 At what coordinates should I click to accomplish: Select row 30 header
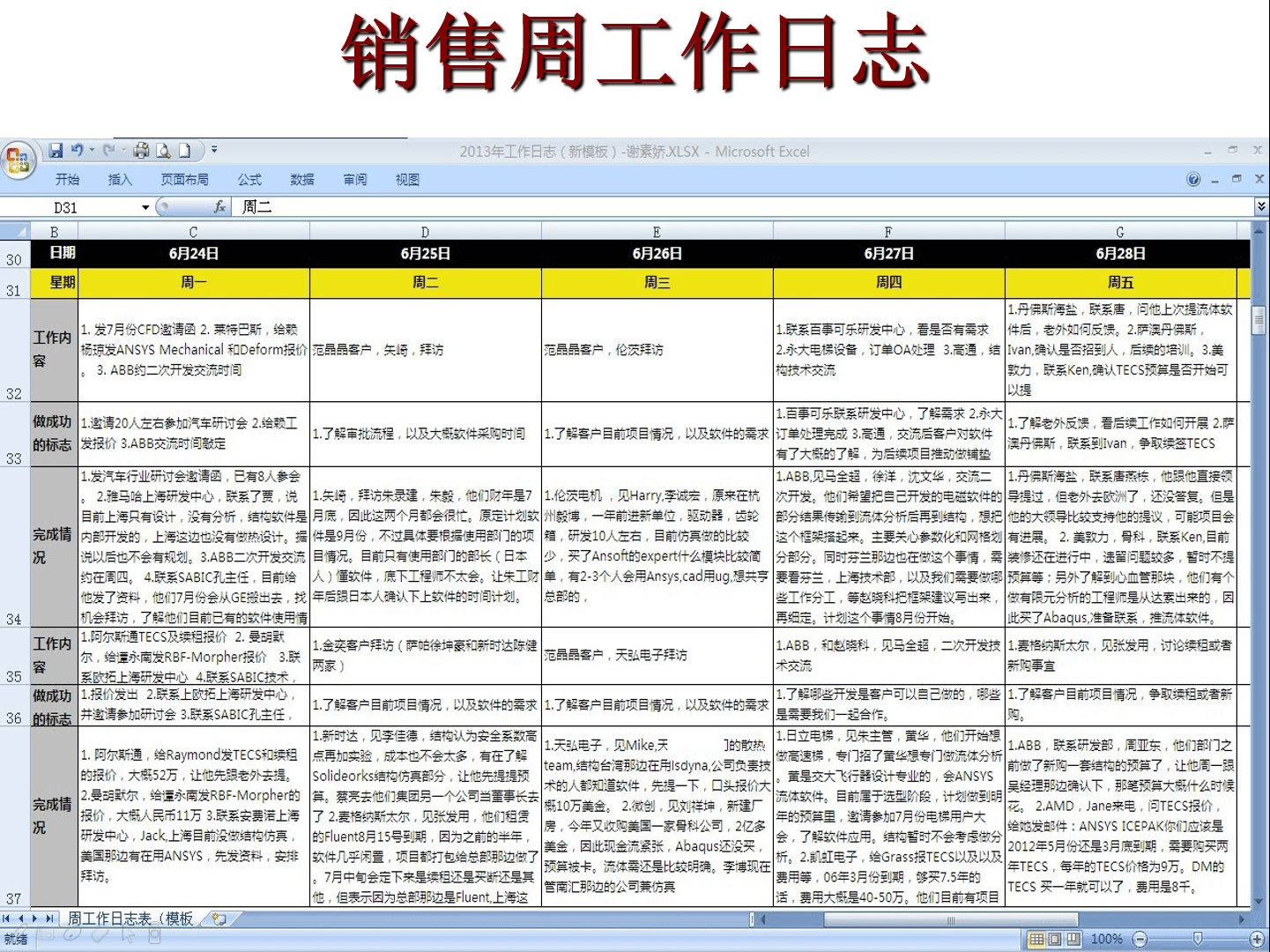[x=15, y=255]
